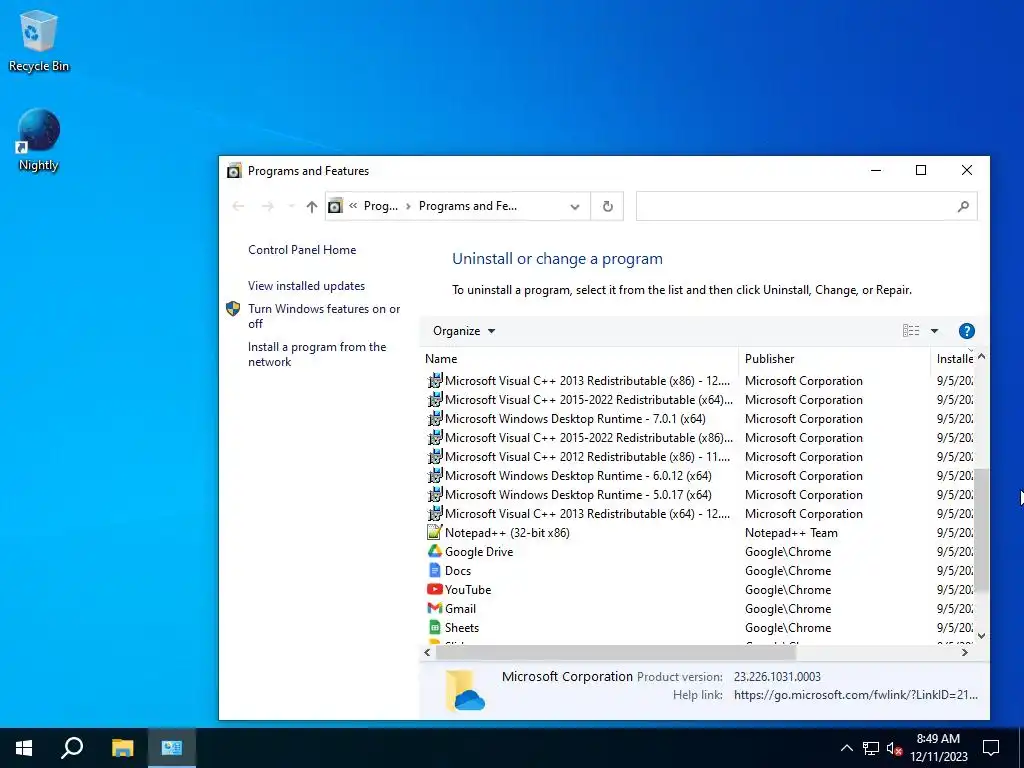Open the notification center icon
This screenshot has height=768, width=1024.
click(991, 748)
